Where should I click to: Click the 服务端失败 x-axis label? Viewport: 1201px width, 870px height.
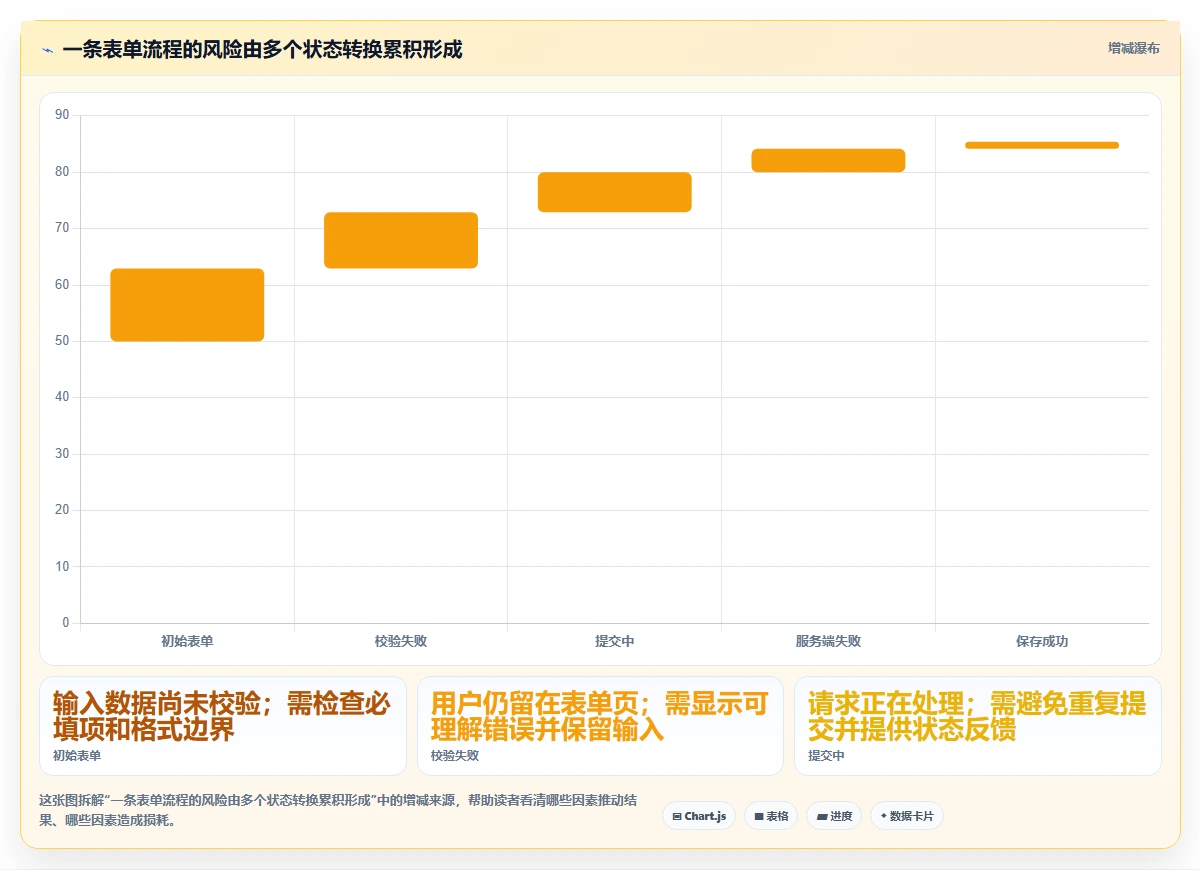click(x=828, y=641)
